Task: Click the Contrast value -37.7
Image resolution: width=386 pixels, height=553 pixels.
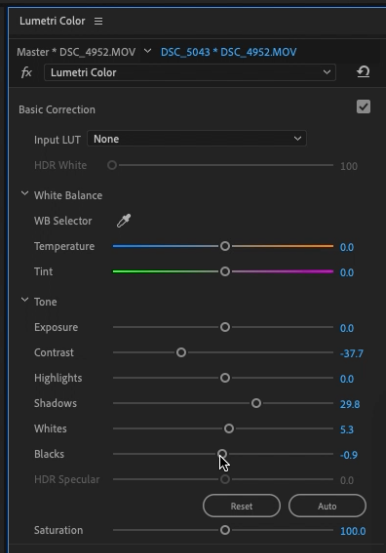Action: (352, 353)
